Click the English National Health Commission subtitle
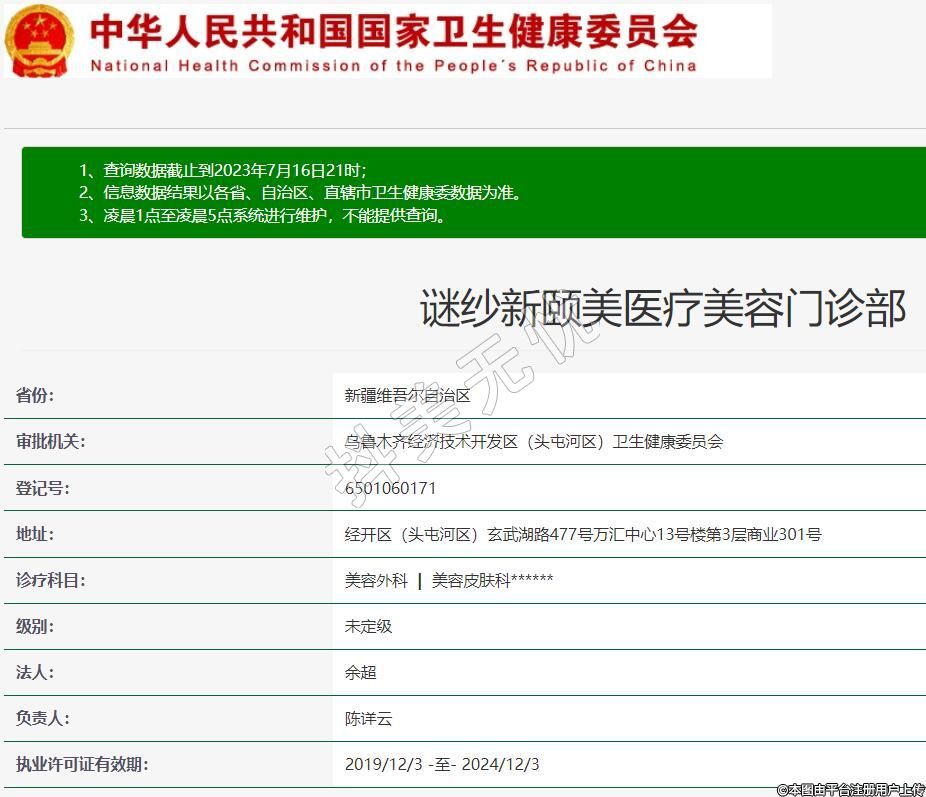 (393, 66)
